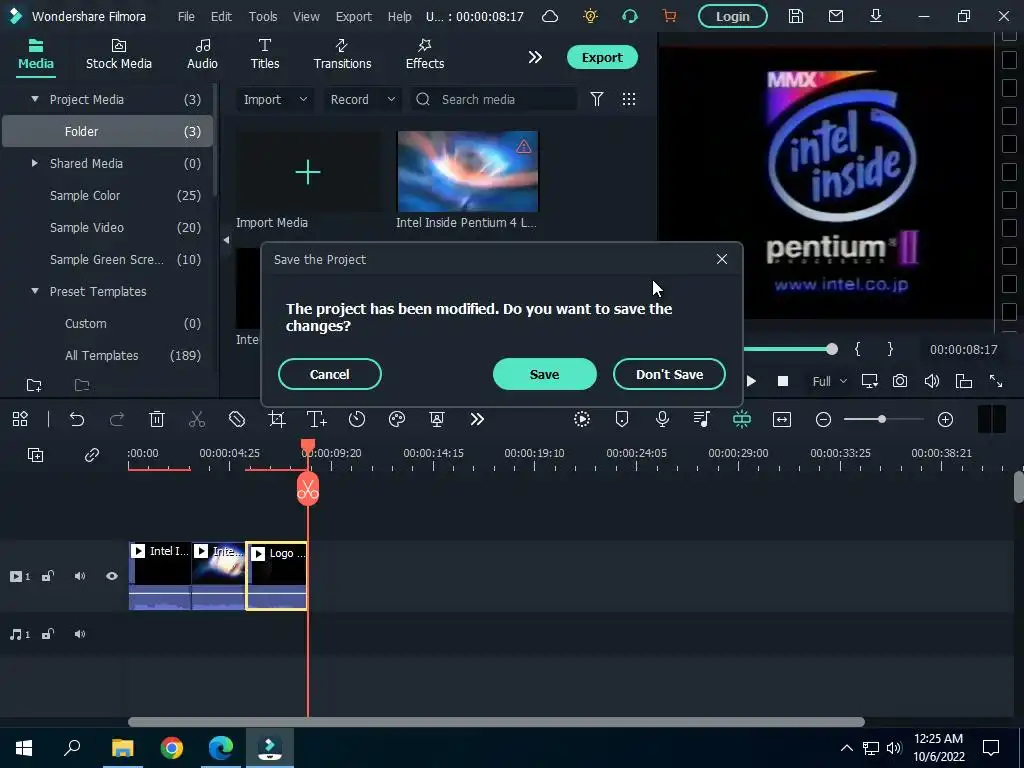Image resolution: width=1024 pixels, height=768 pixels.
Task: Close the Save the Project dialog with X
Action: pyautogui.click(x=722, y=259)
